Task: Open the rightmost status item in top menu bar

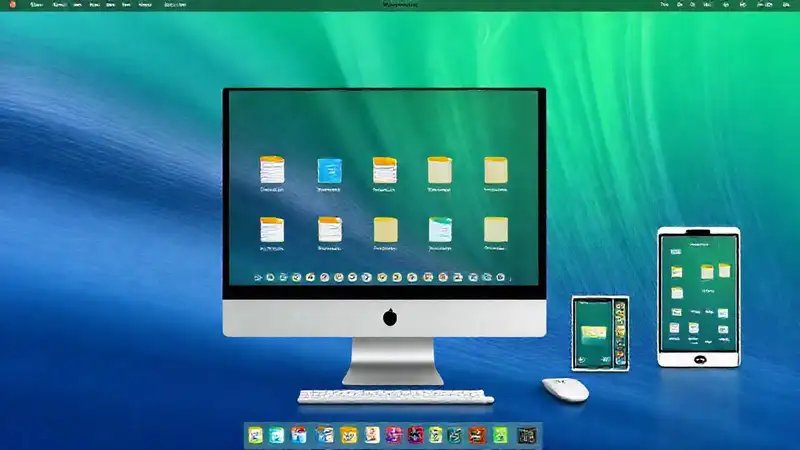Action: pyautogui.click(x=786, y=5)
